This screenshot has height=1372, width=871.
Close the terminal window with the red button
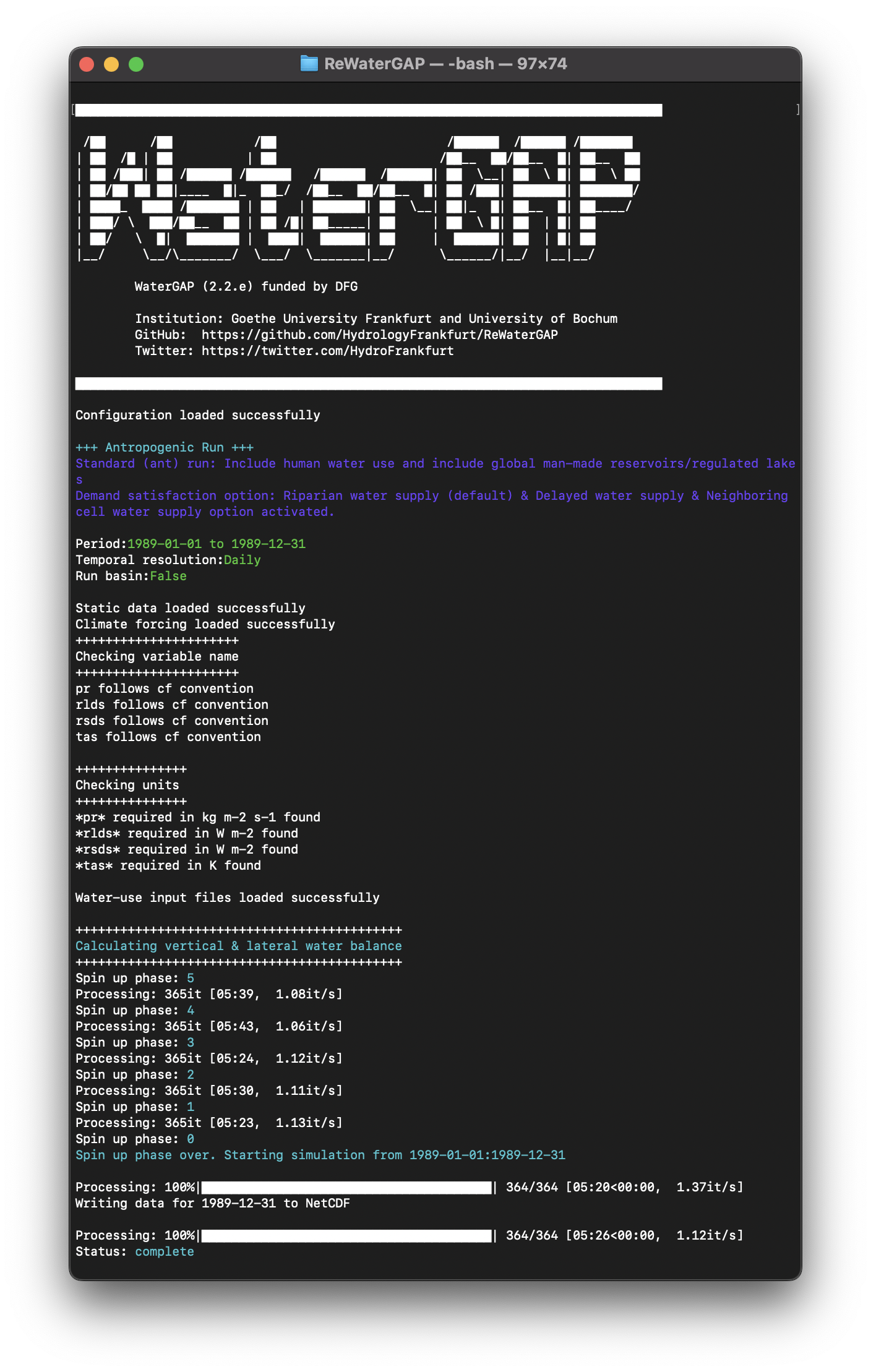[x=87, y=64]
